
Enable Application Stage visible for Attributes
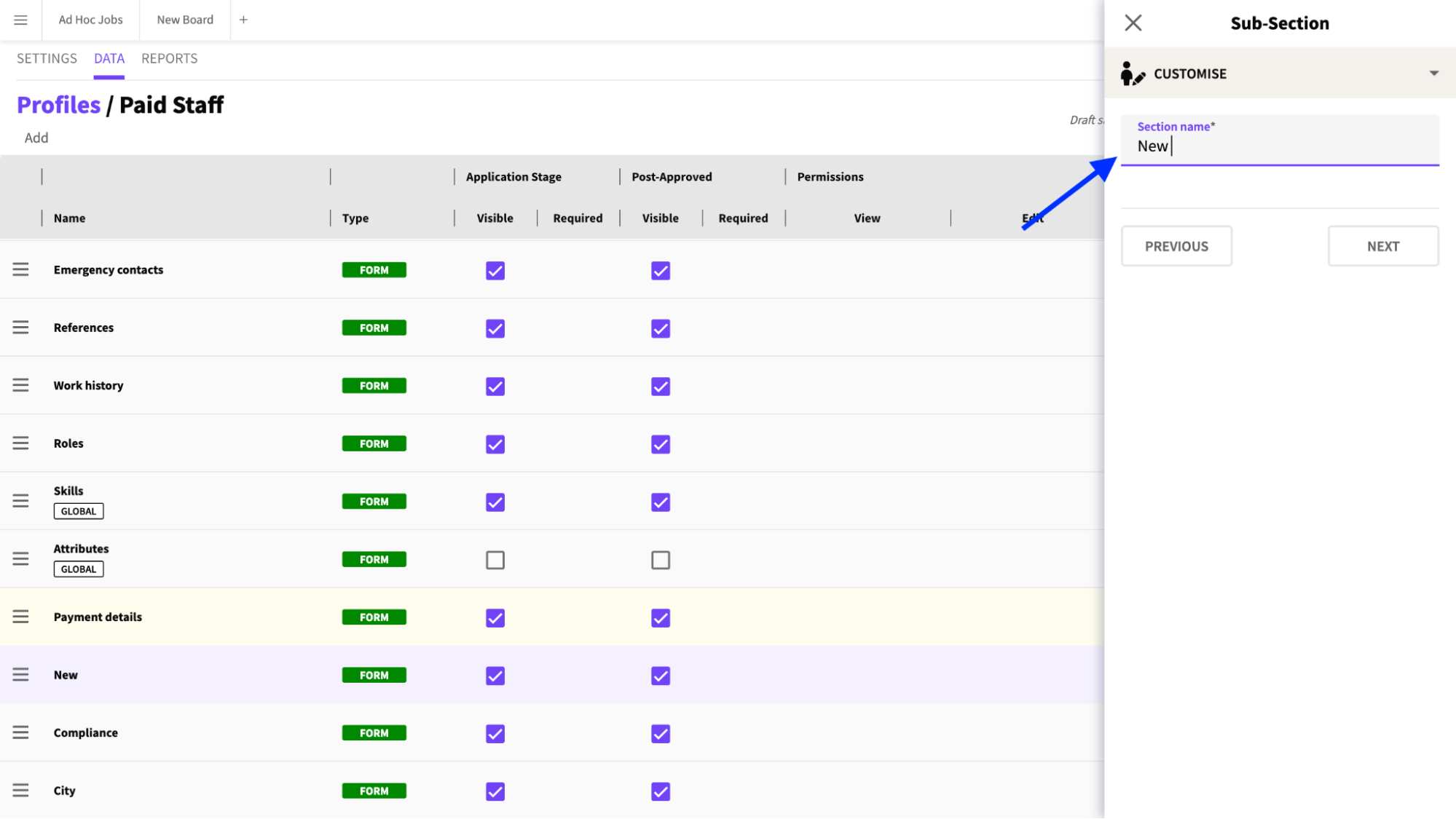(x=495, y=561)
